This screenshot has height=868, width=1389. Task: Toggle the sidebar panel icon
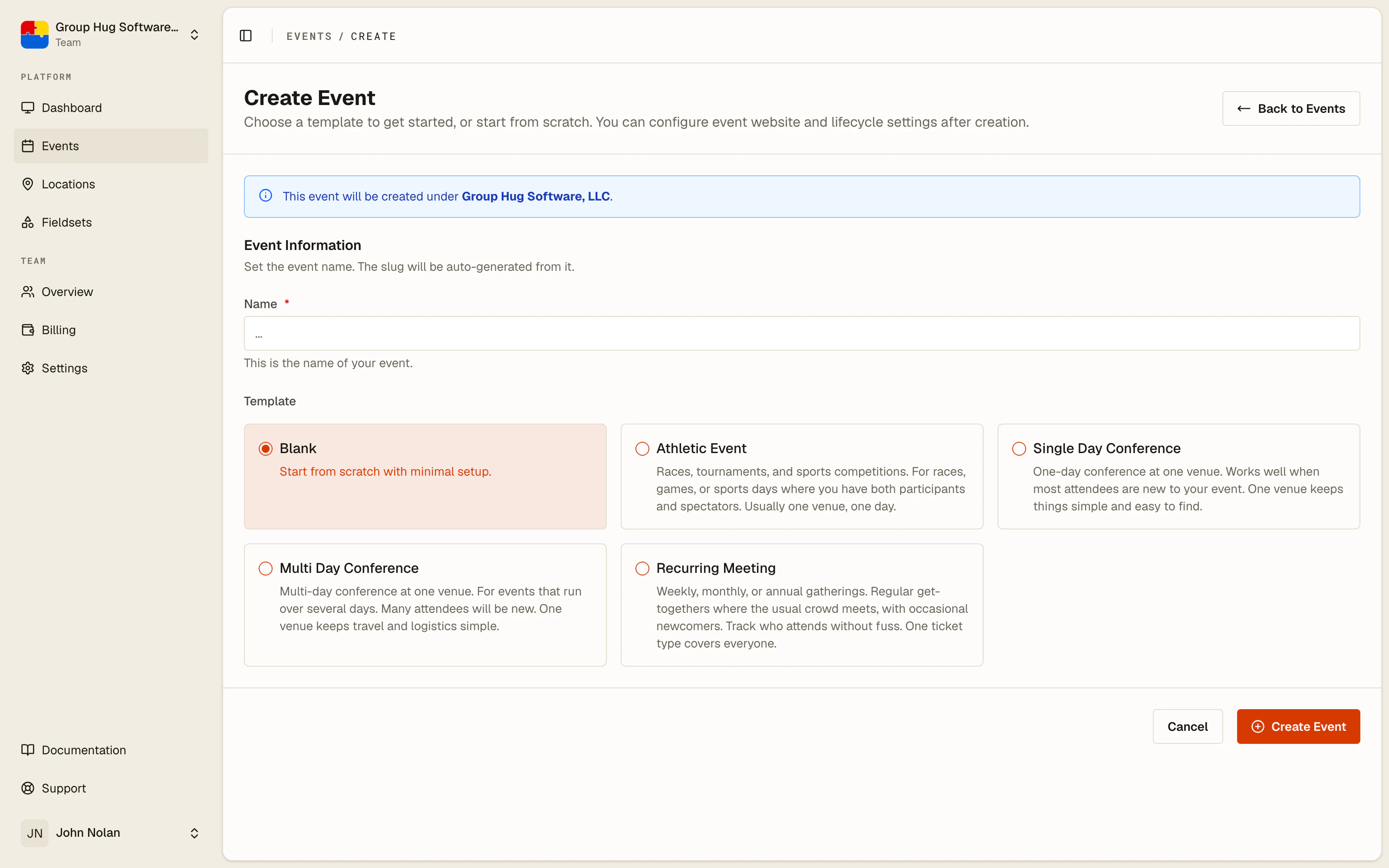tap(246, 36)
